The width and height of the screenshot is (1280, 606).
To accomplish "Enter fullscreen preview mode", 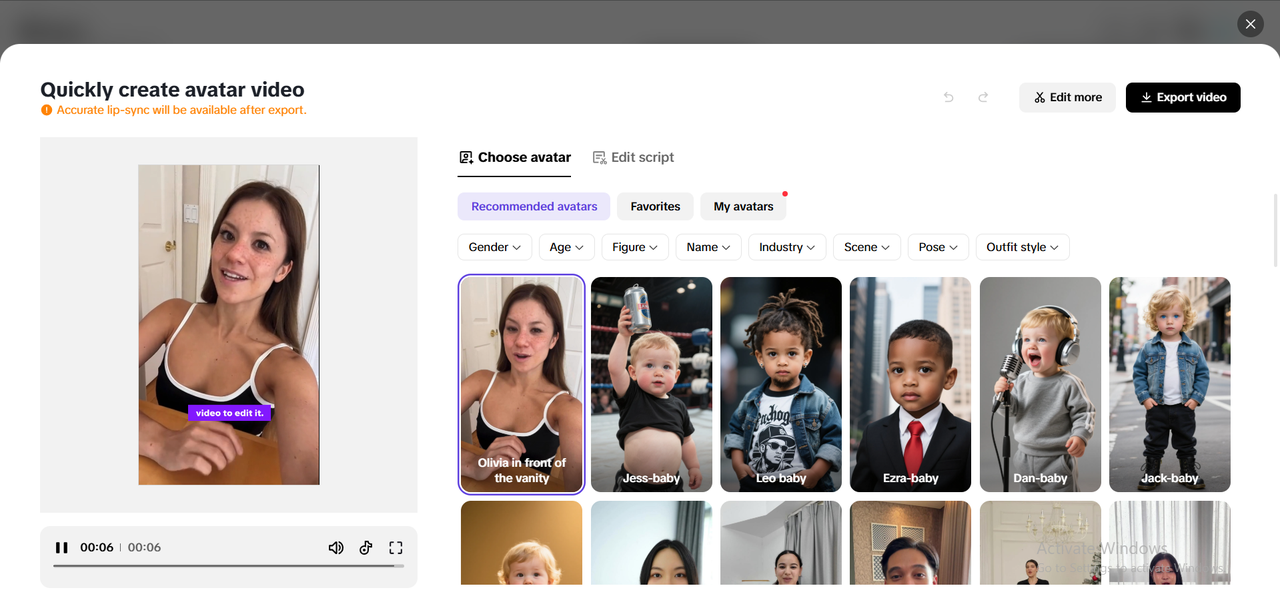I will click(x=396, y=547).
